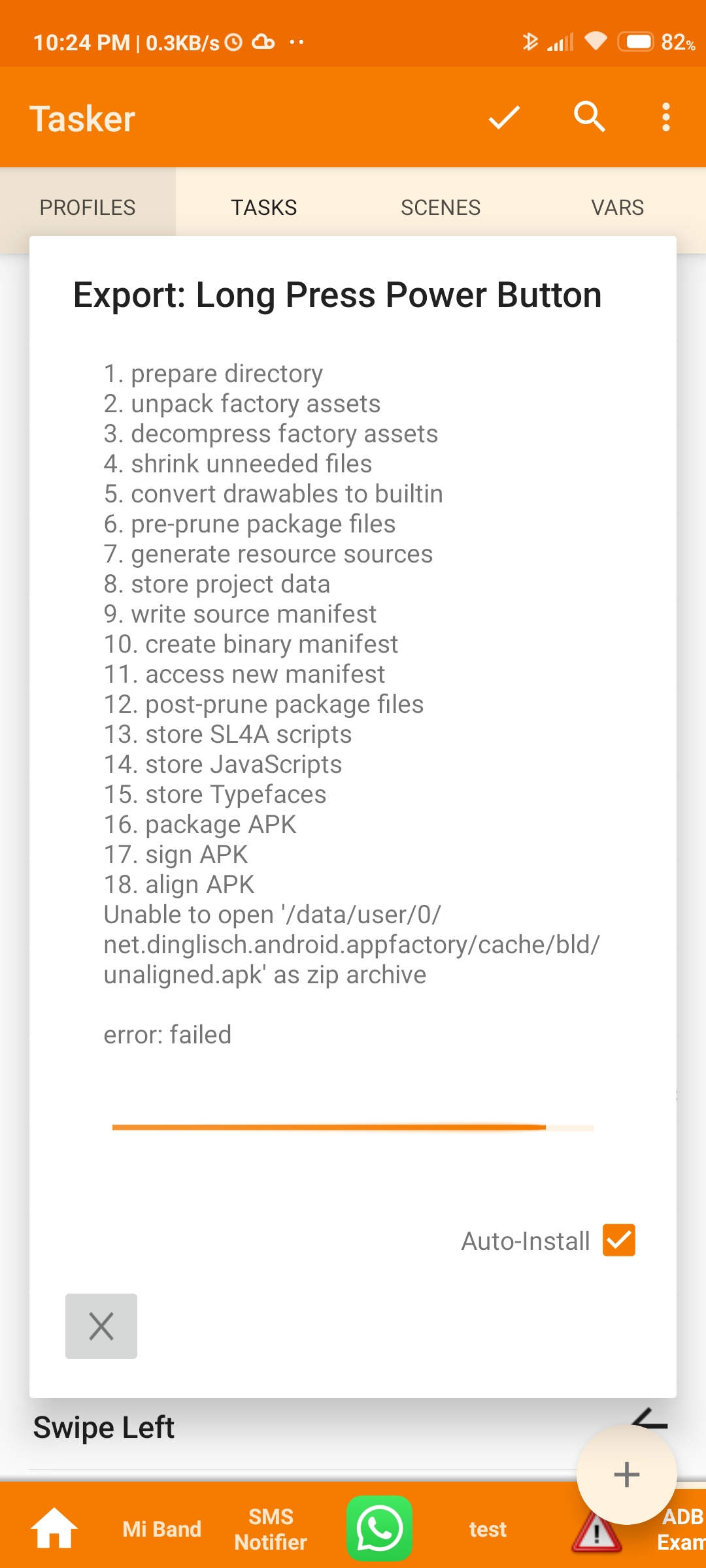Switch to the TASKS tab
This screenshot has width=706, height=1568.
(264, 208)
